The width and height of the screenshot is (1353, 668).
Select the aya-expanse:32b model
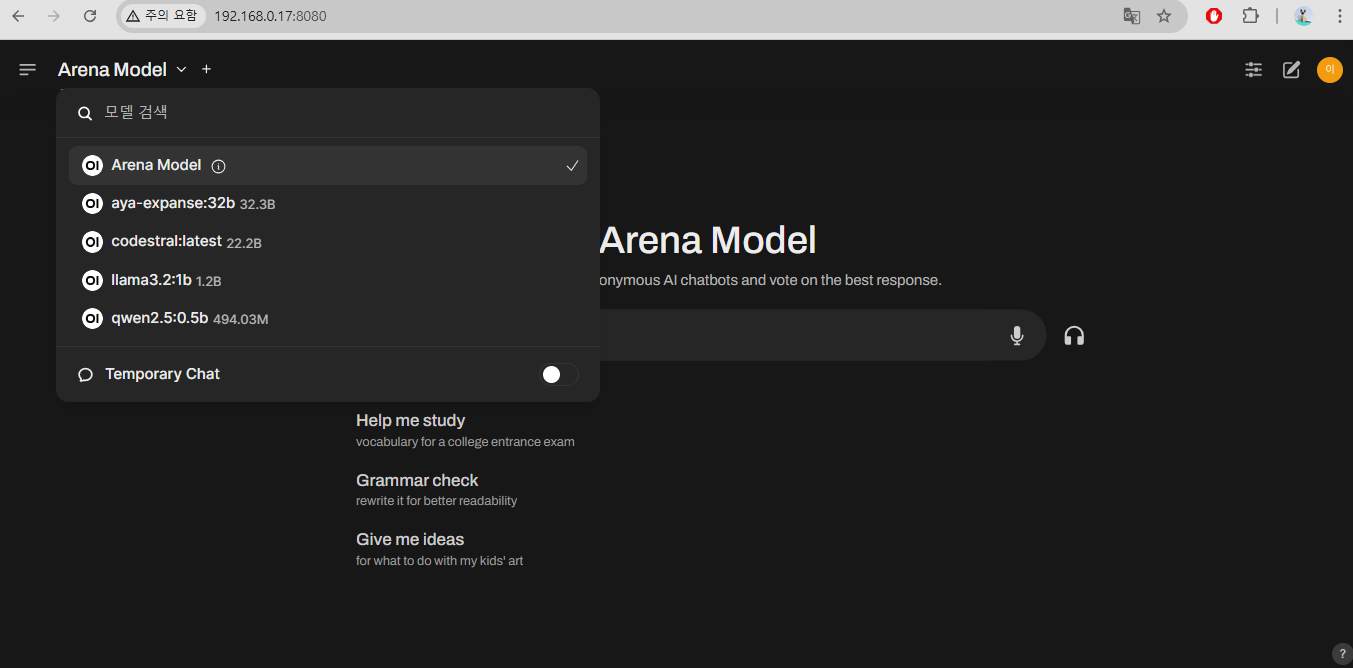[x=328, y=203]
